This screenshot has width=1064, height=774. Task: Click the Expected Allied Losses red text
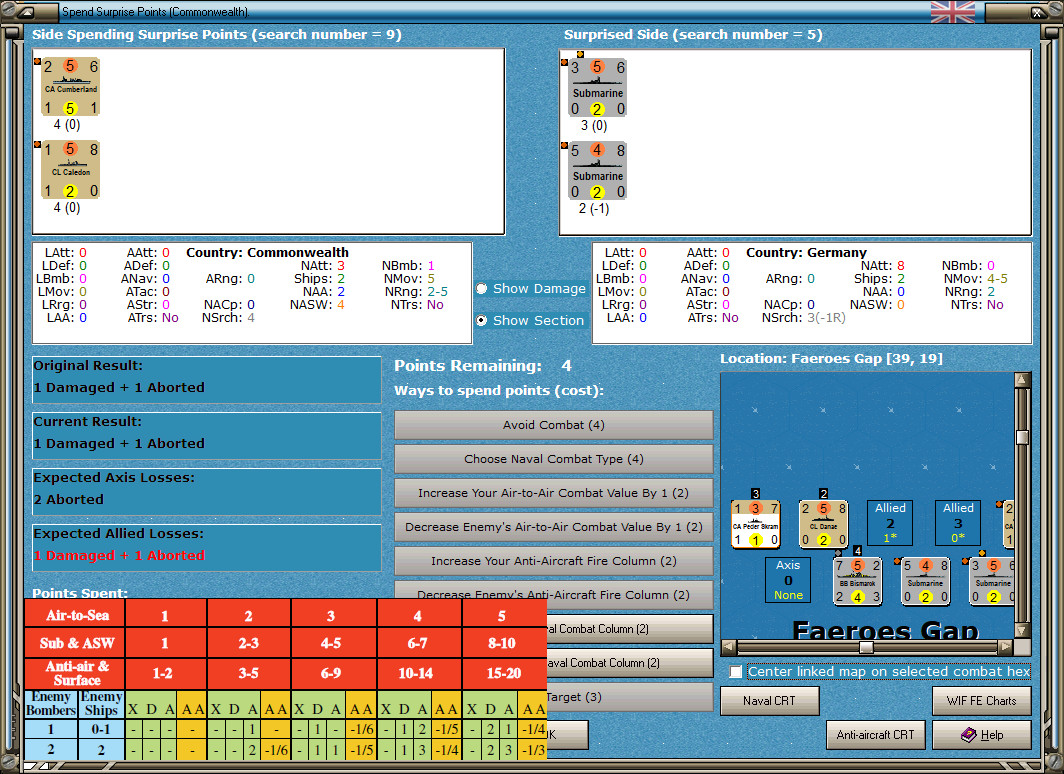coord(119,556)
